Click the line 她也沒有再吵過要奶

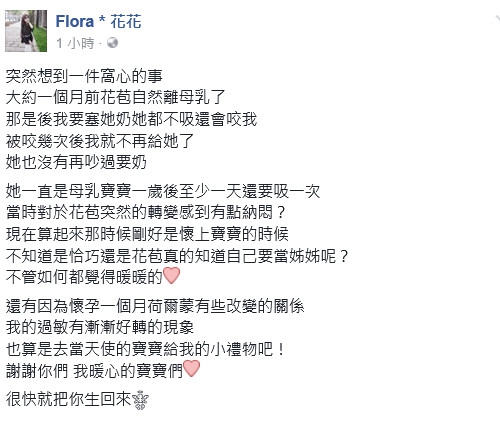76,162
